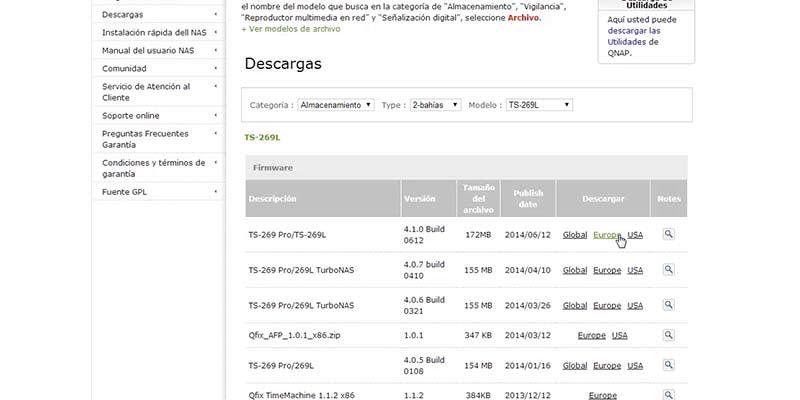Download 4.0.6 Build 0321 USA link

[635, 305]
